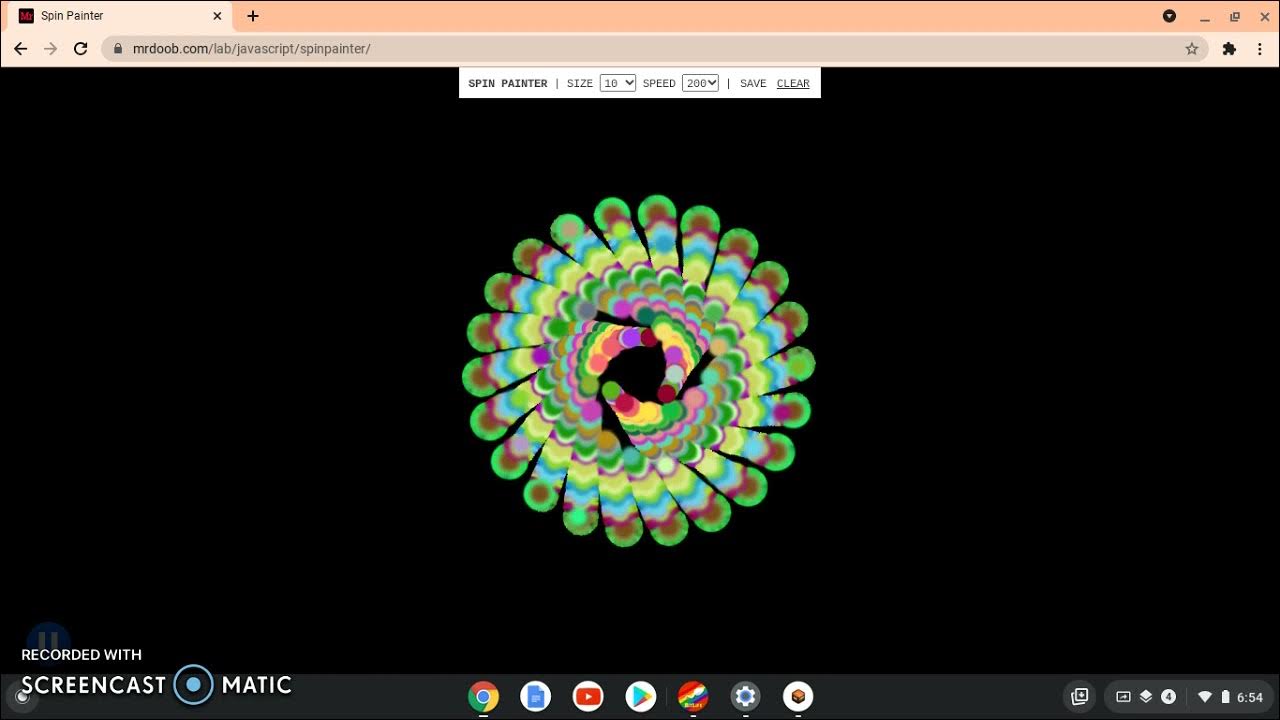Go back with the browser back arrow
The width and height of the screenshot is (1280, 720).
20,48
